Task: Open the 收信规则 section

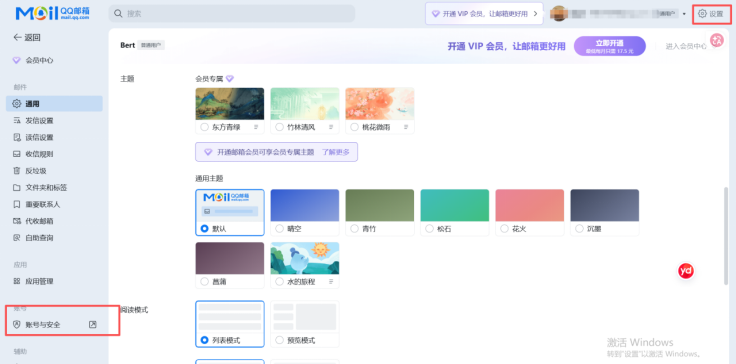Action: click(54, 154)
